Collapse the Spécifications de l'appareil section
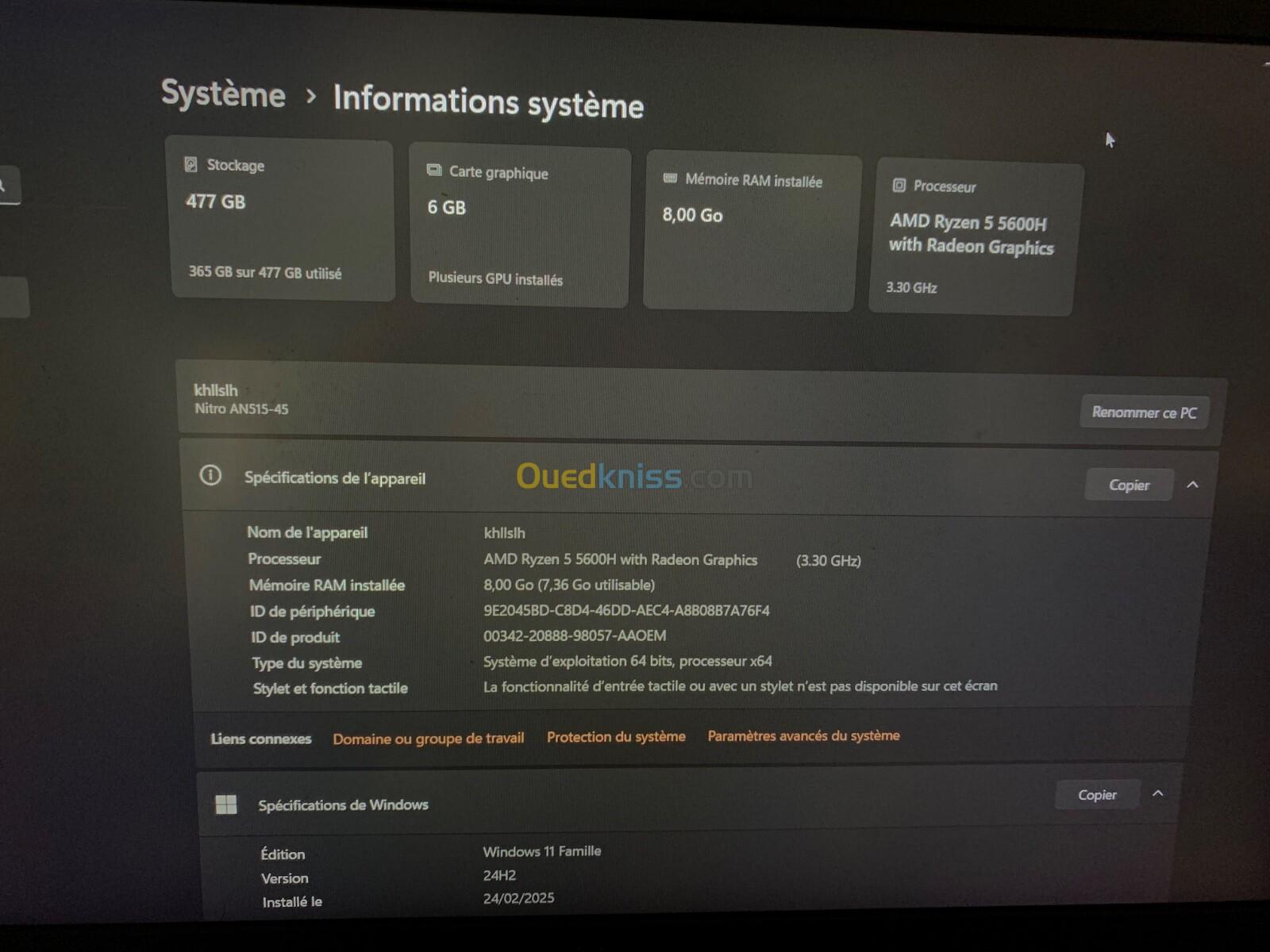Image resolution: width=1270 pixels, height=952 pixels. tap(1192, 484)
